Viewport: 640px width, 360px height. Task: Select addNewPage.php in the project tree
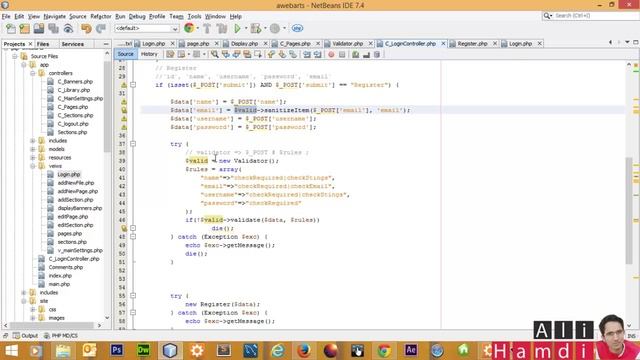tap(78, 191)
